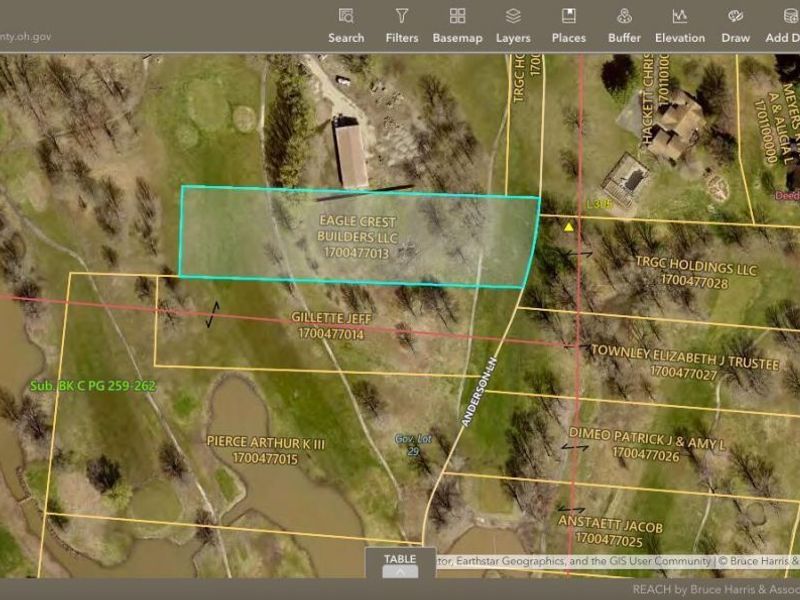Screen dimensions: 800x600
Task: Select the Buffer tool
Action: click(x=624, y=26)
